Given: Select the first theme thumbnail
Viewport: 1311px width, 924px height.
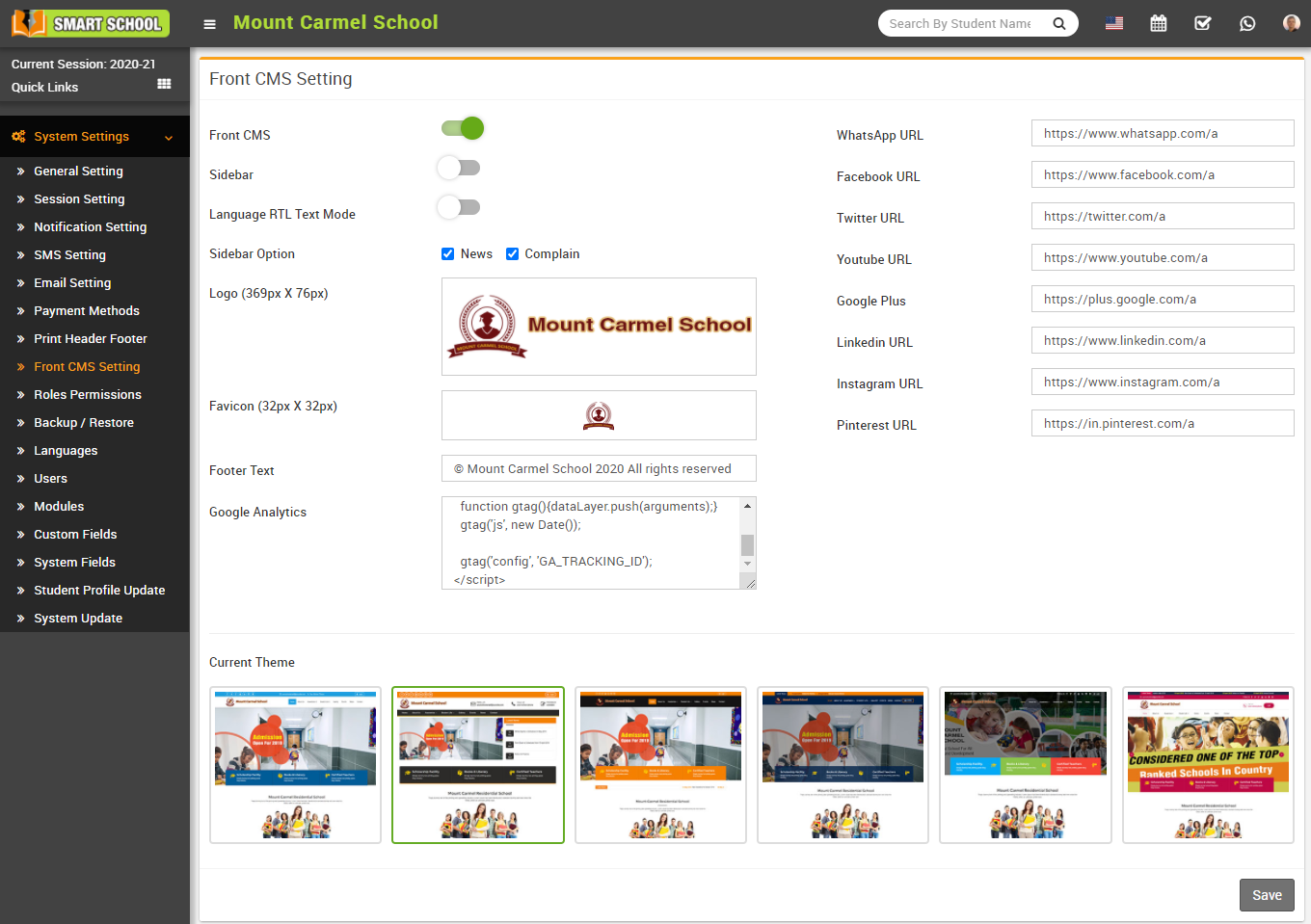Looking at the screenshot, I should click(x=295, y=765).
